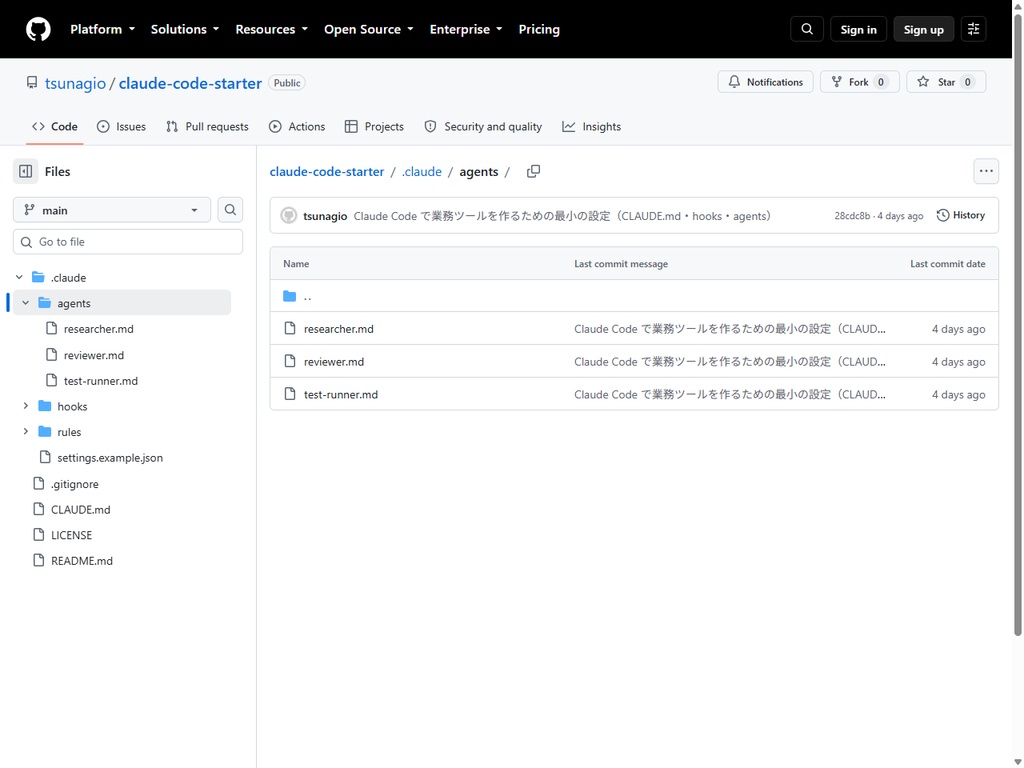Click the Sign in button
Image resolution: width=1024 pixels, height=768 pixels.
coord(858,29)
